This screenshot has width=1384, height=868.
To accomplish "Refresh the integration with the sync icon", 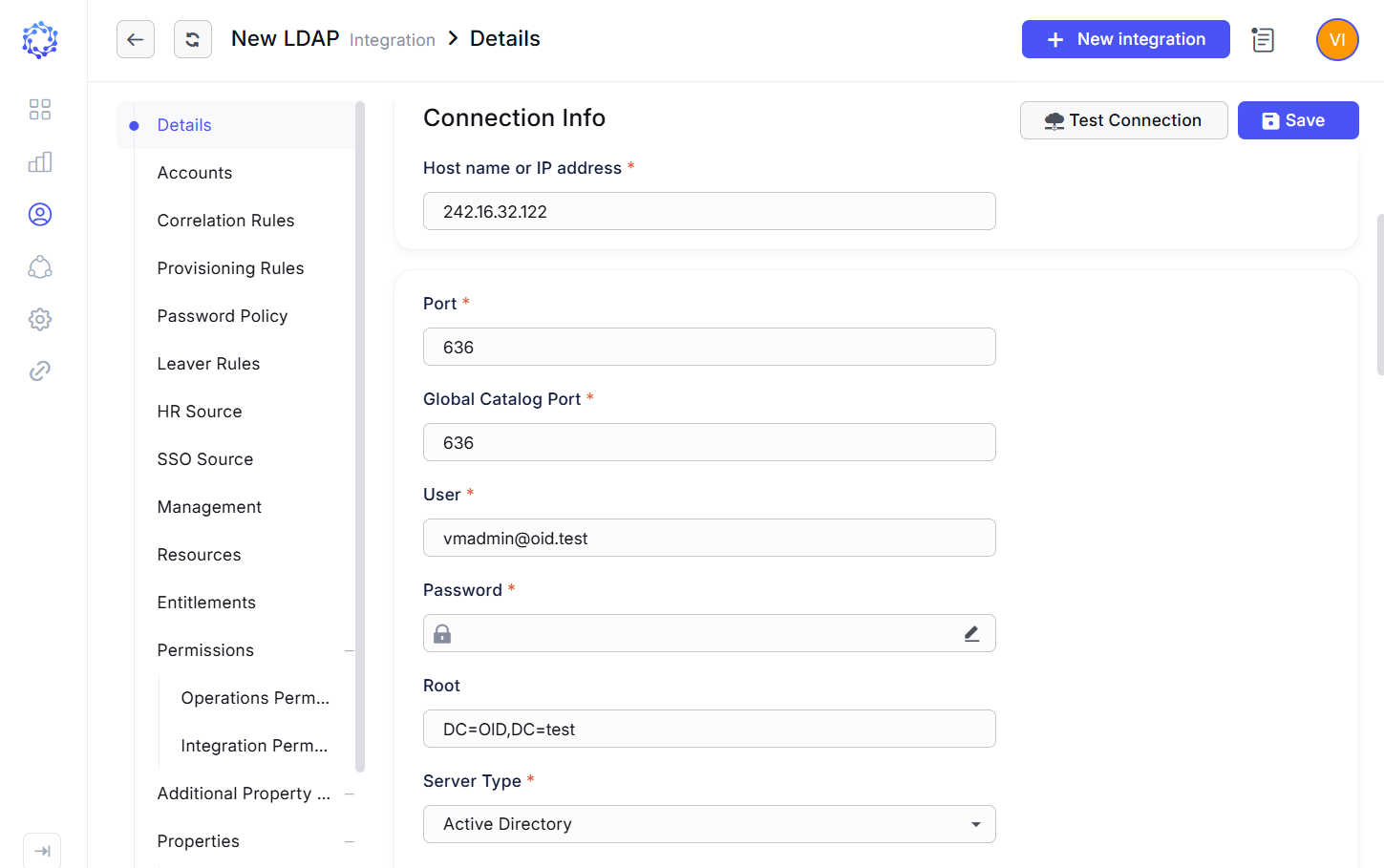I will tap(192, 39).
